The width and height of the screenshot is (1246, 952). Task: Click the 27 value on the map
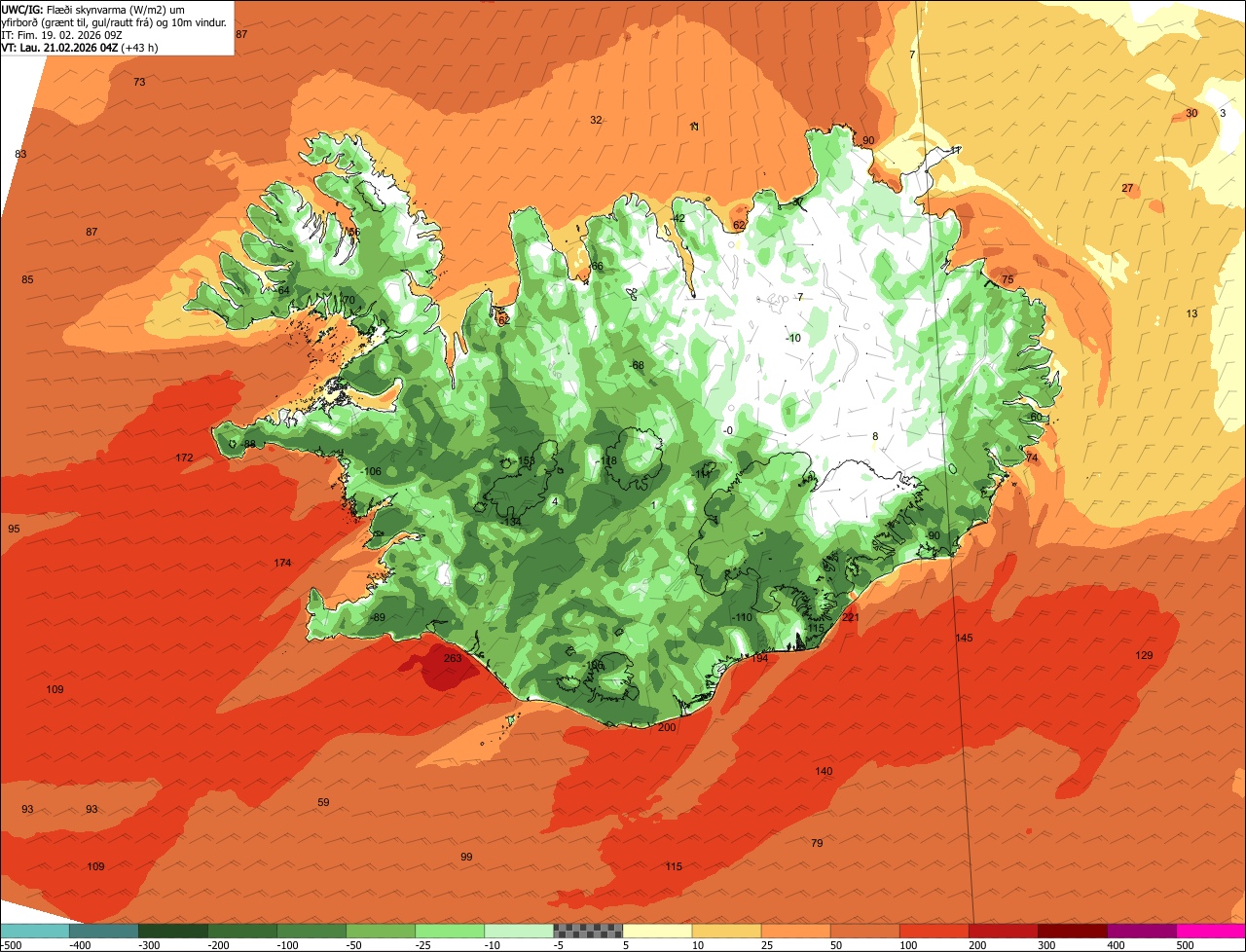(1127, 188)
